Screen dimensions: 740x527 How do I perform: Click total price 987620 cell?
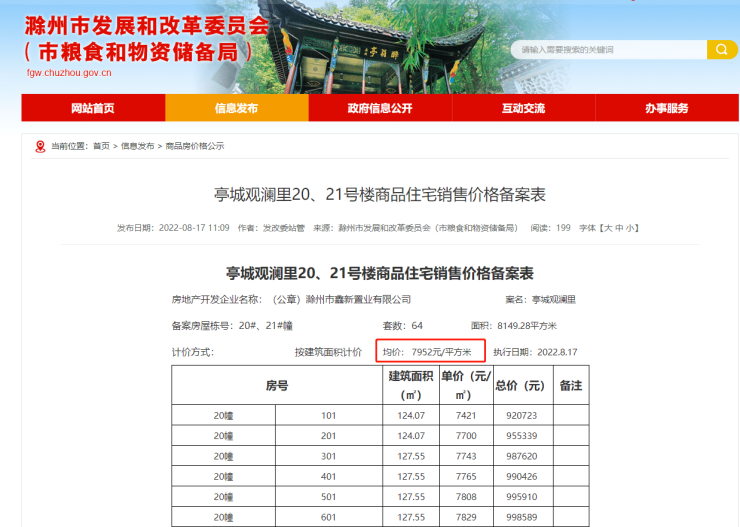point(522,456)
